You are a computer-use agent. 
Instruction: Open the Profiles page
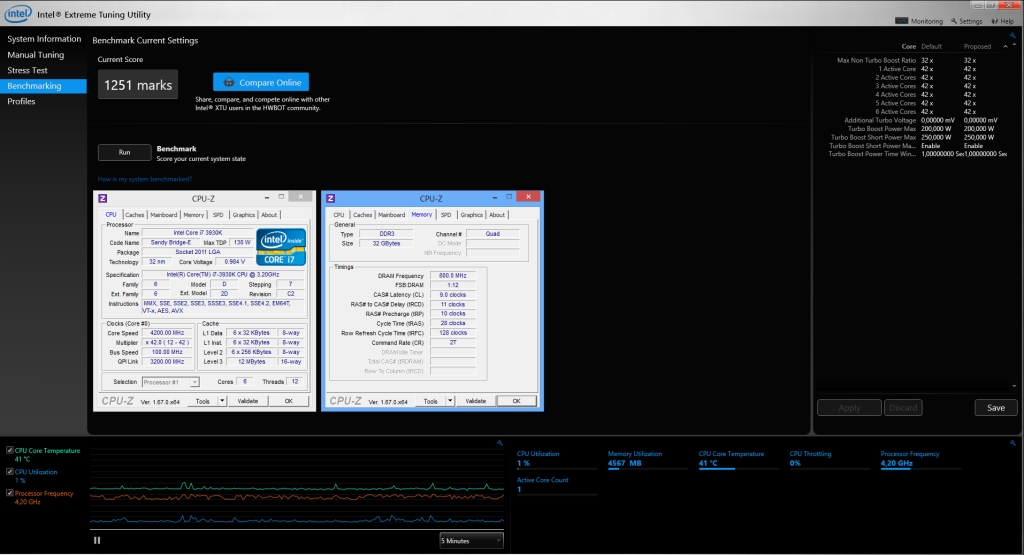[21, 101]
